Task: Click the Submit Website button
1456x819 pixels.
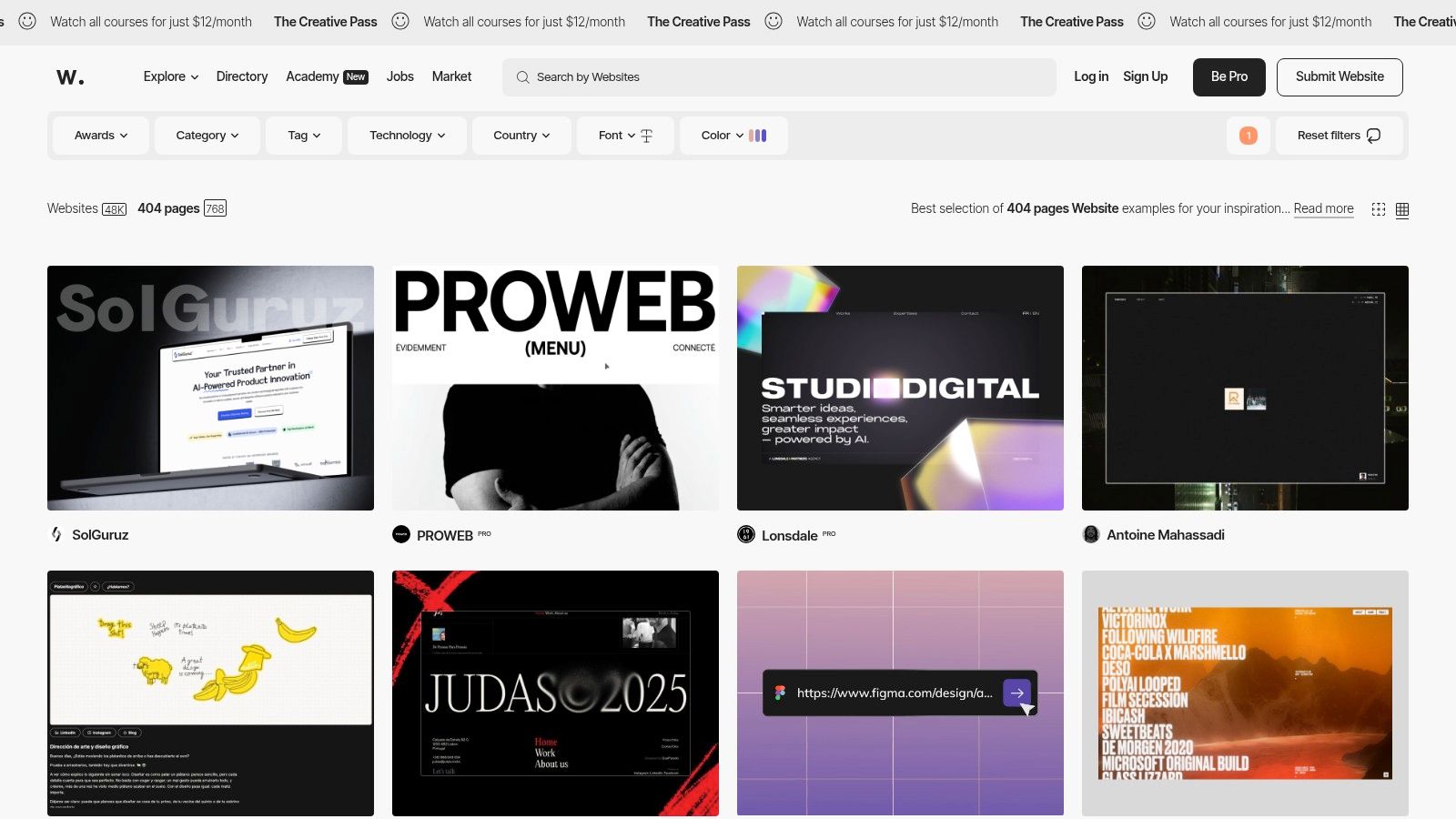Action: click(1340, 76)
